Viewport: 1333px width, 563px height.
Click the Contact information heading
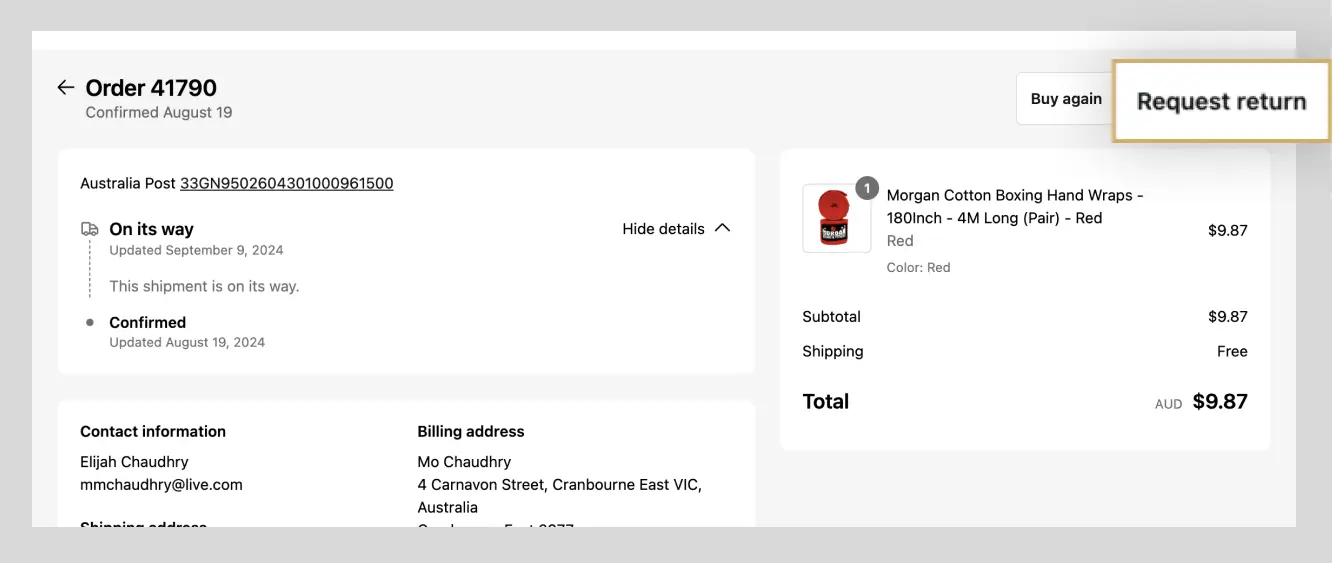153,432
